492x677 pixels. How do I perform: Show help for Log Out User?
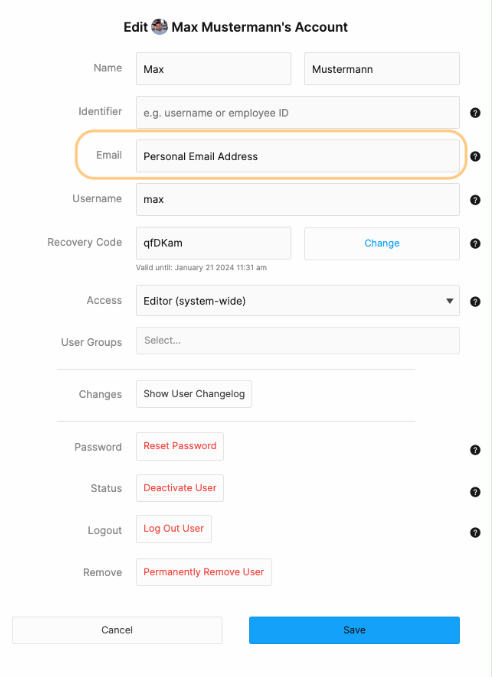[475, 532]
